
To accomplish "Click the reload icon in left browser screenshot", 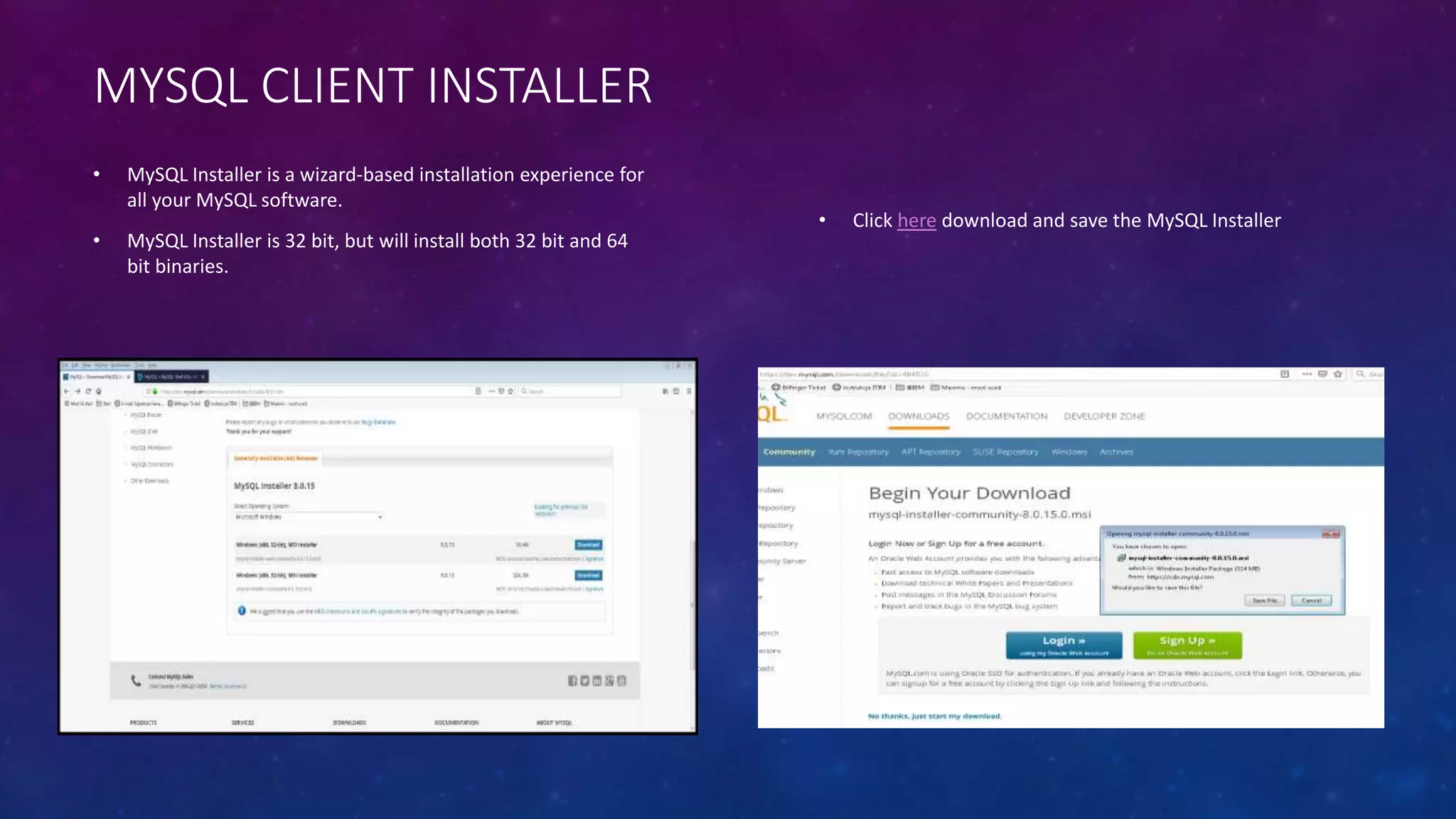I will 88,391.
